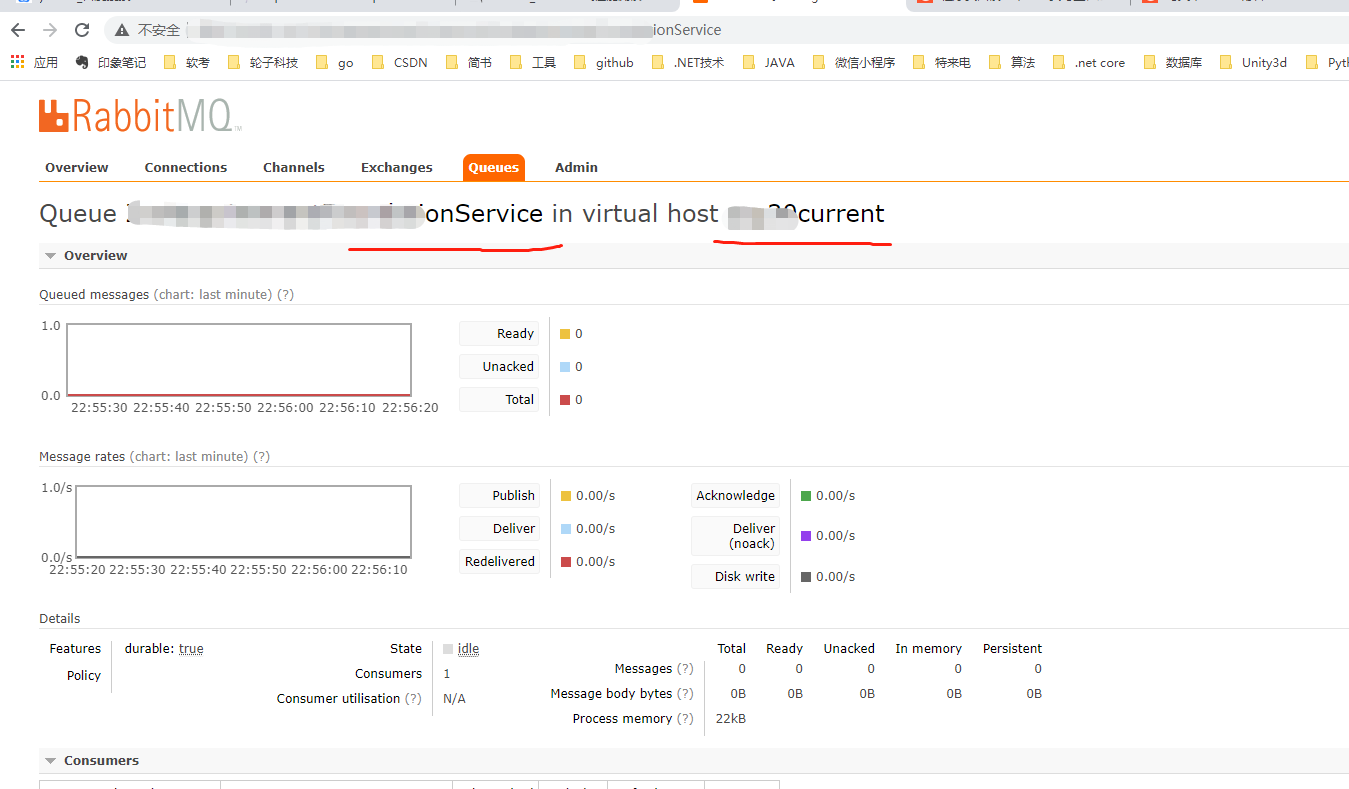Screen dimensions: 1349x789
Task: Open the 微信小程序 bookmark folder
Action: [x=855, y=62]
